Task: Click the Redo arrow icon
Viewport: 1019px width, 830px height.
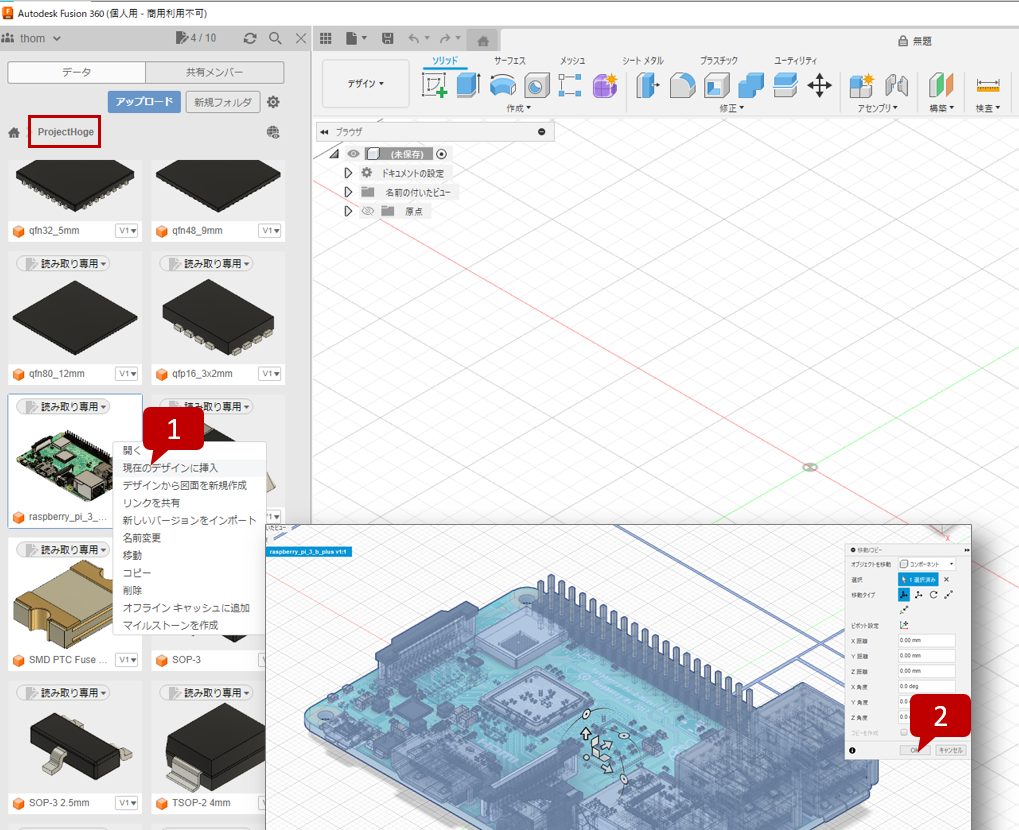Action: (445, 39)
